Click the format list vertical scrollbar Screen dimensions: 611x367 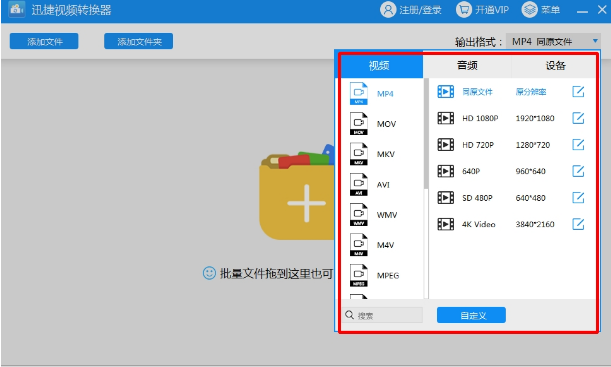pyautogui.click(x=426, y=134)
